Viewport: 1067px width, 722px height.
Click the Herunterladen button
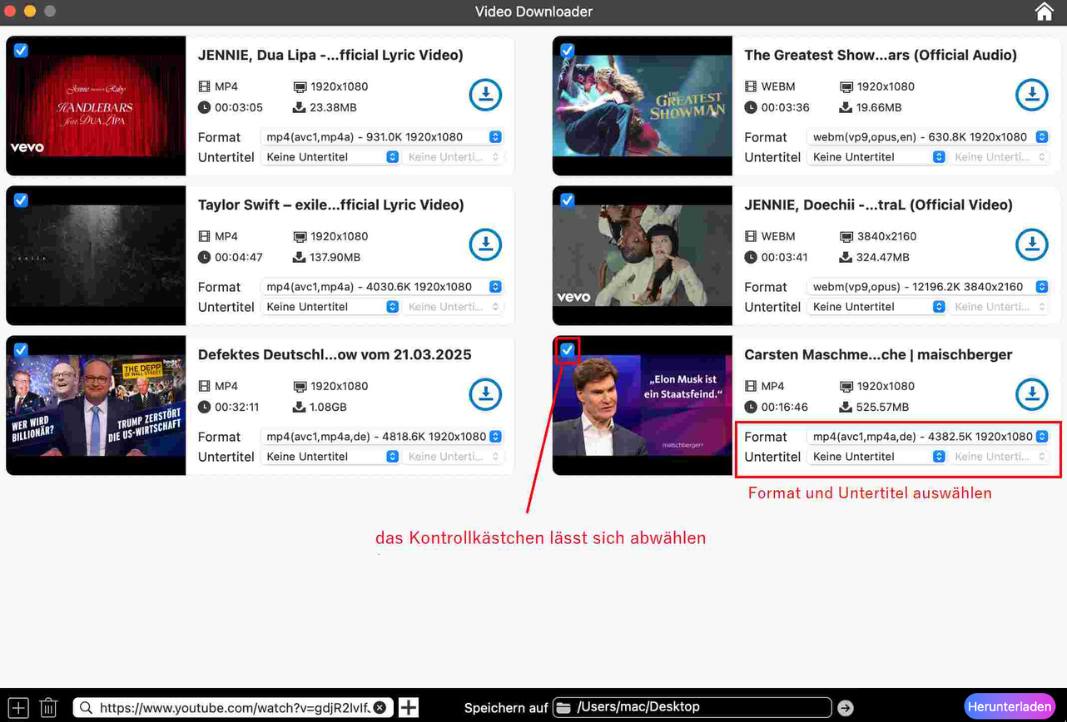point(1009,707)
